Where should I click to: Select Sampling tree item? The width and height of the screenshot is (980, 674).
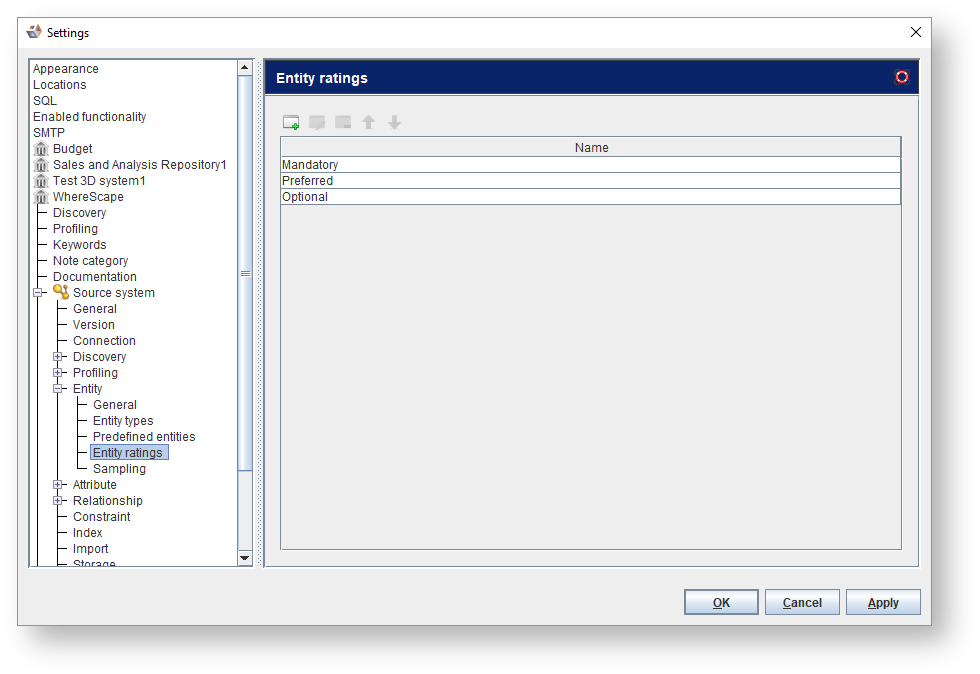[119, 469]
